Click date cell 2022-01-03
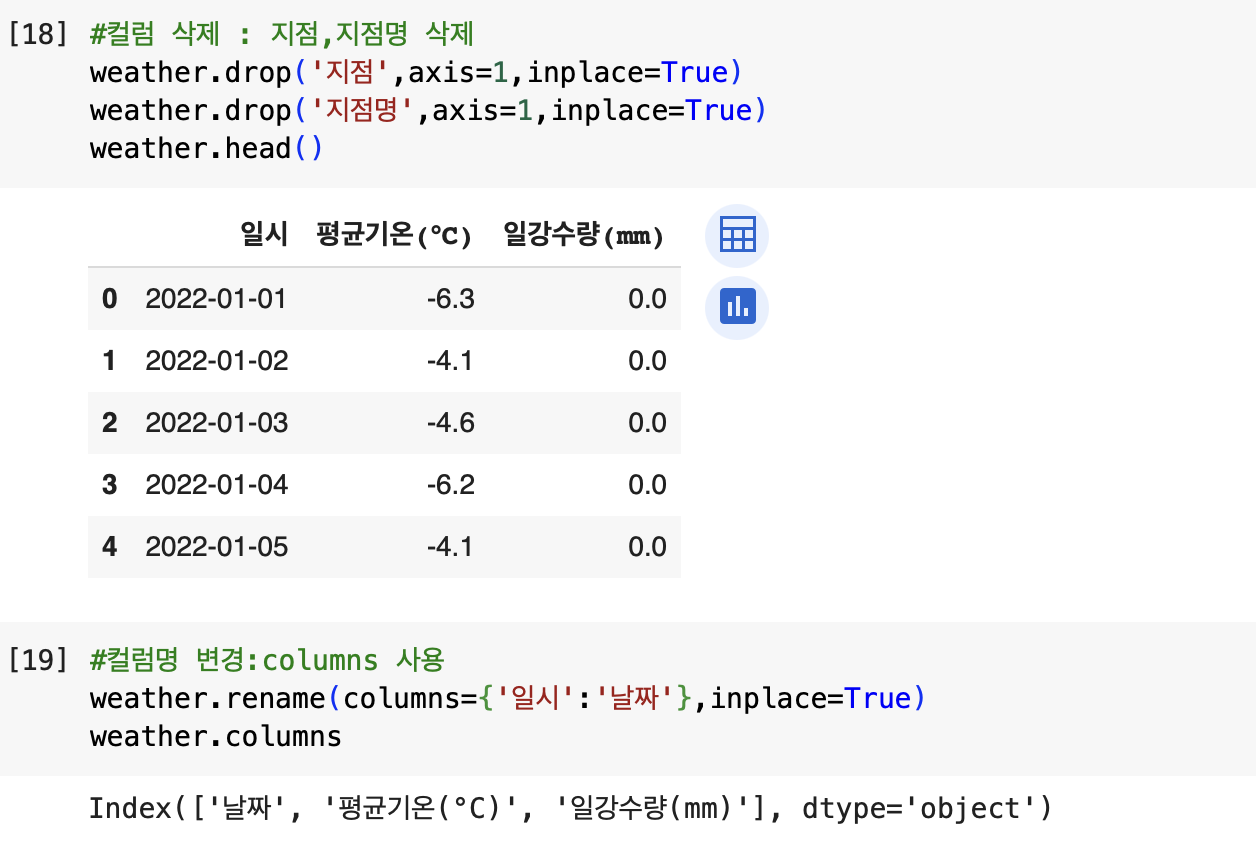Screen dimensions: 1256x864 point(216,423)
